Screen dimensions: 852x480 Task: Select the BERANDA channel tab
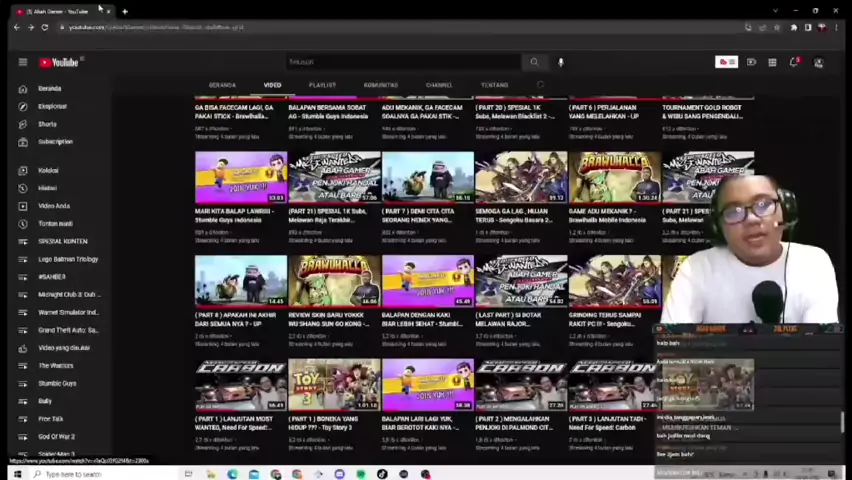click(222, 85)
